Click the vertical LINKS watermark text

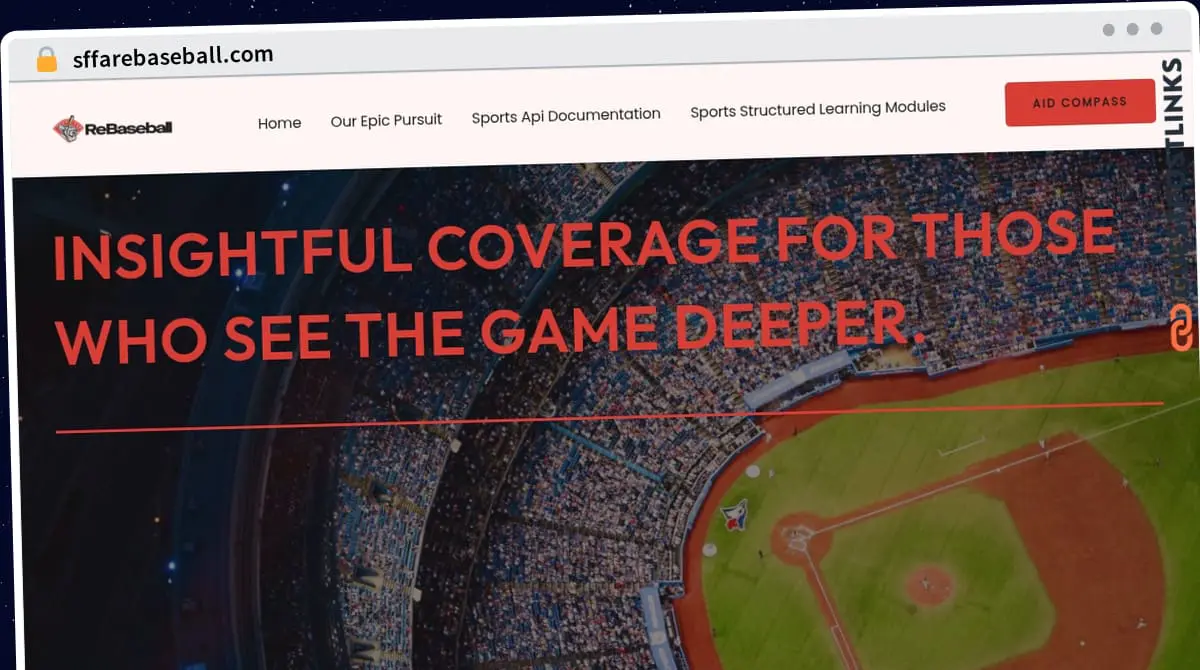[1175, 110]
